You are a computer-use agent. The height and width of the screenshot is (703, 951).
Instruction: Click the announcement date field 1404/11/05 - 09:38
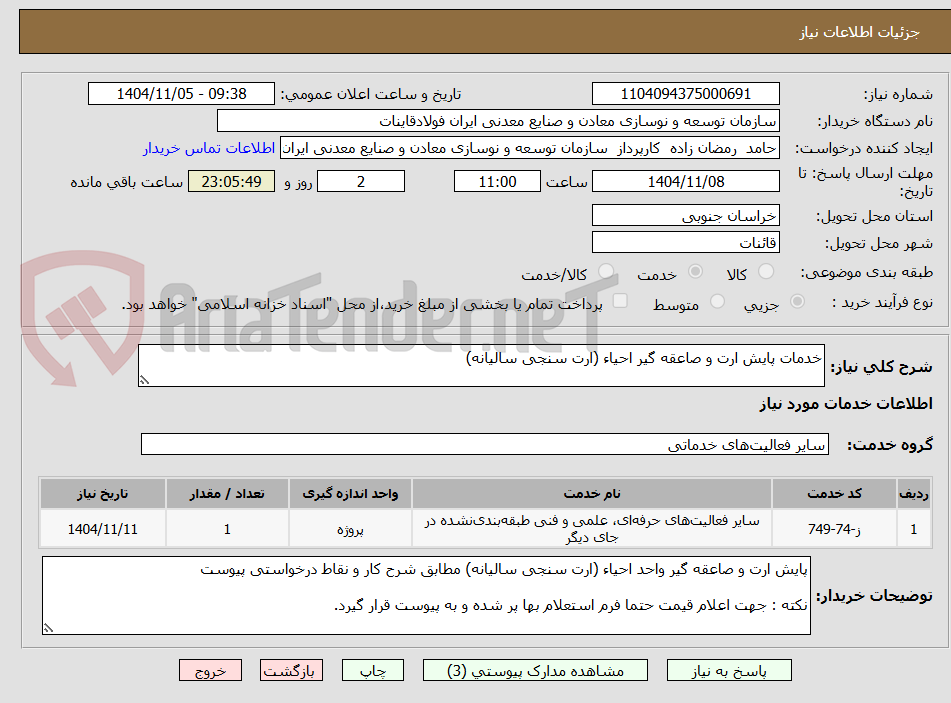pyautogui.click(x=181, y=94)
